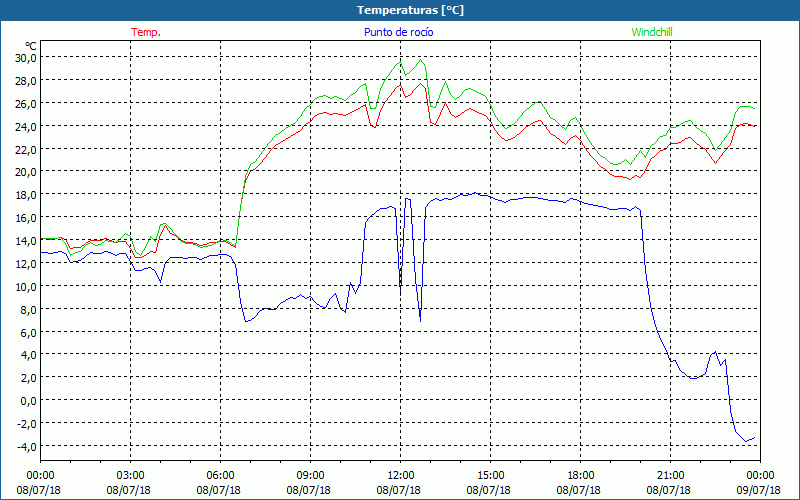Click the -2,0 y-axis value
Image resolution: width=800 pixels, height=500 pixels.
point(27,424)
